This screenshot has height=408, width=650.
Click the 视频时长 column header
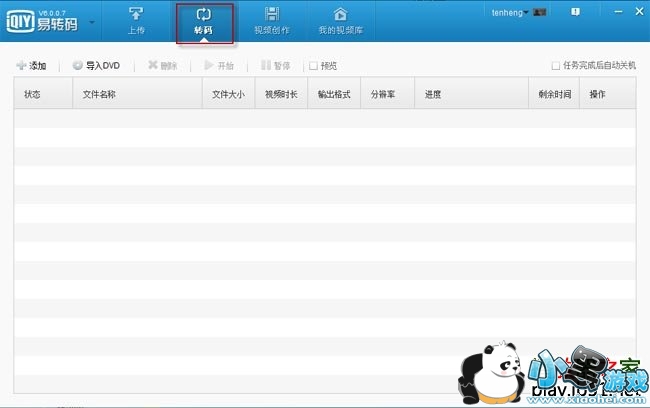tap(281, 94)
